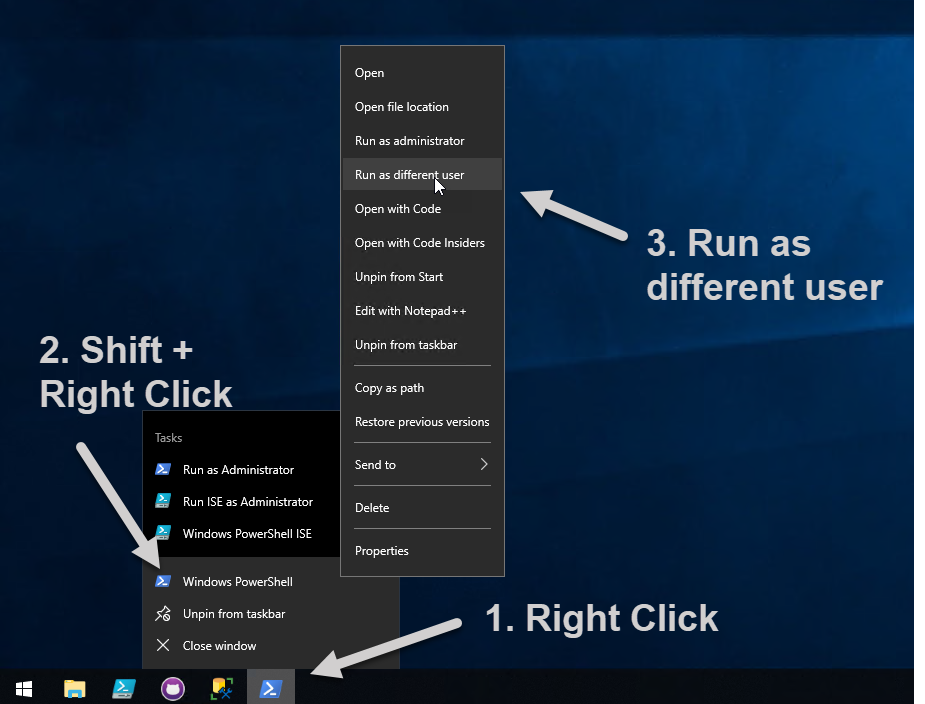Open the Send to menu entry
This screenshot has width=925, height=704.
tap(422, 464)
